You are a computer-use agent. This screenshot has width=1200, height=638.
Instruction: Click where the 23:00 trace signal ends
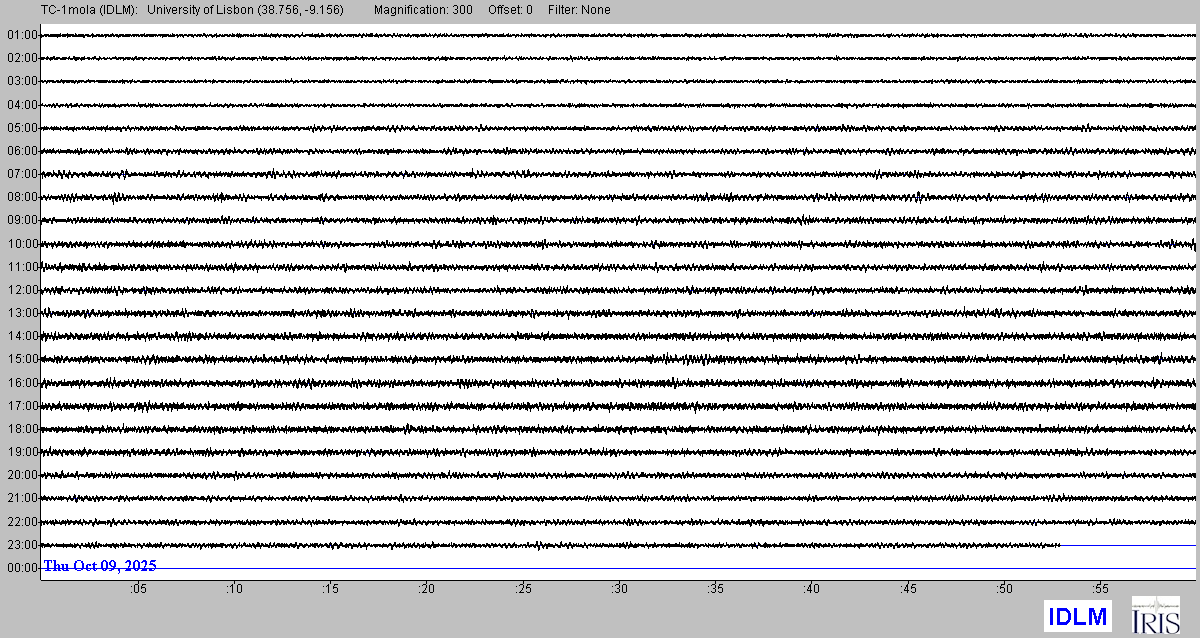click(1060, 545)
